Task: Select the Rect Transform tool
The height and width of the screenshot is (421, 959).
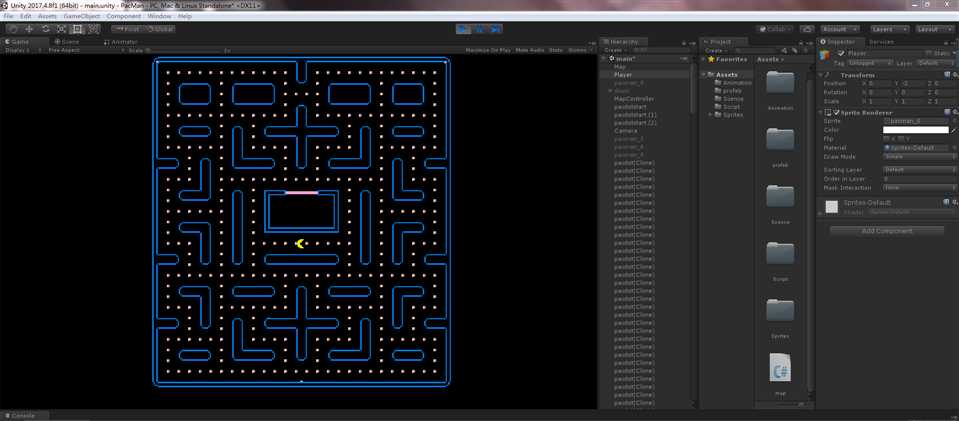Action: coord(77,29)
